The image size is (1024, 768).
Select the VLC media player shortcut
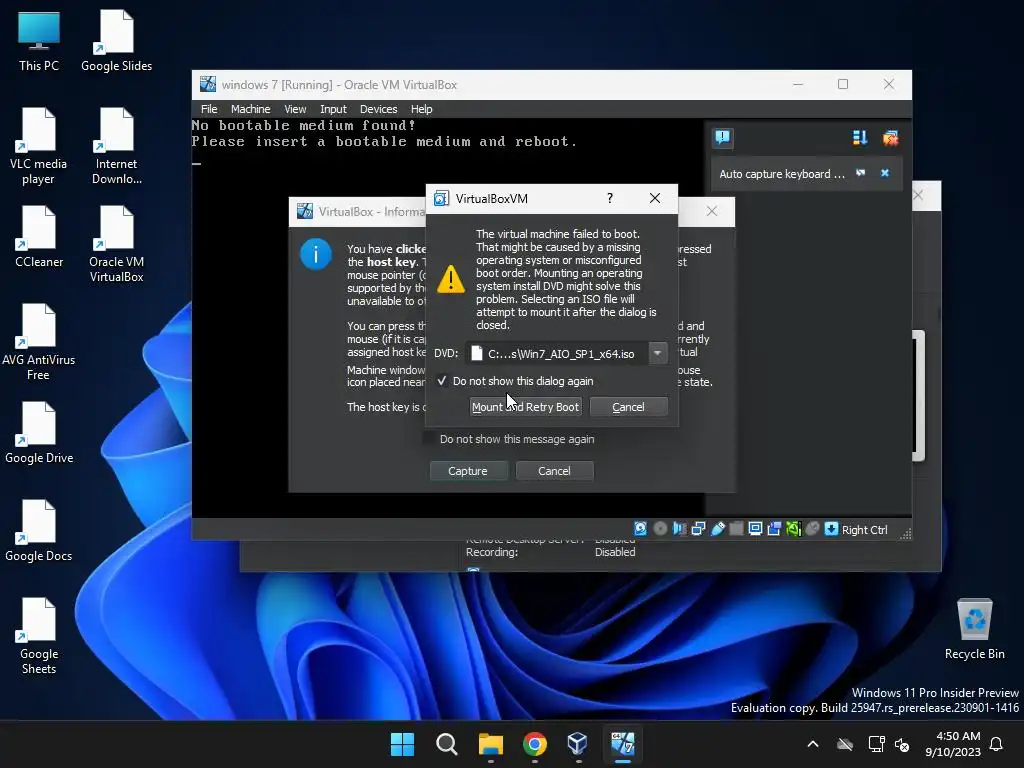point(39,146)
